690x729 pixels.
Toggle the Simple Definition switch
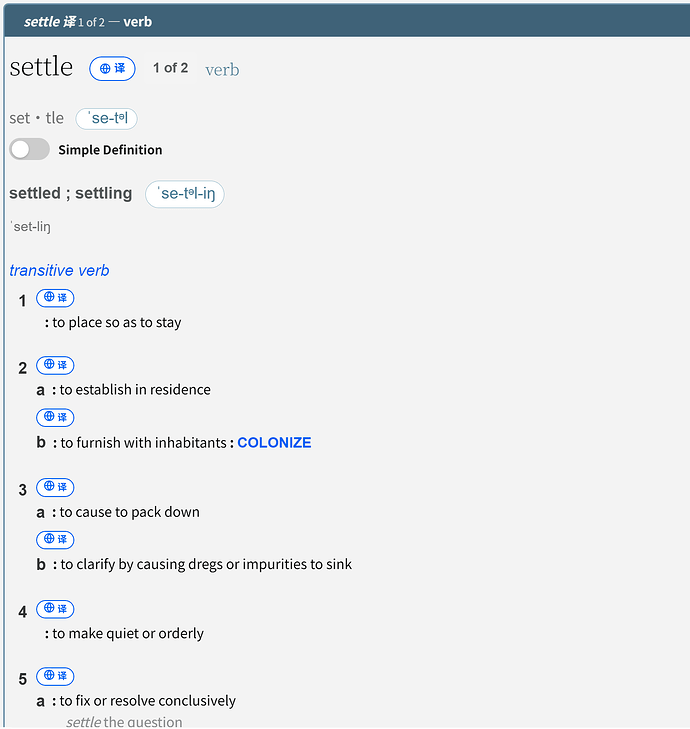pyautogui.click(x=29, y=149)
